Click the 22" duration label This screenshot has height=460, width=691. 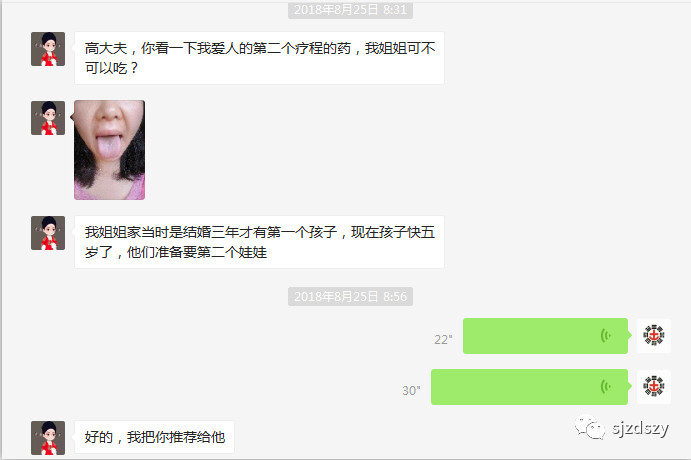pos(443,340)
